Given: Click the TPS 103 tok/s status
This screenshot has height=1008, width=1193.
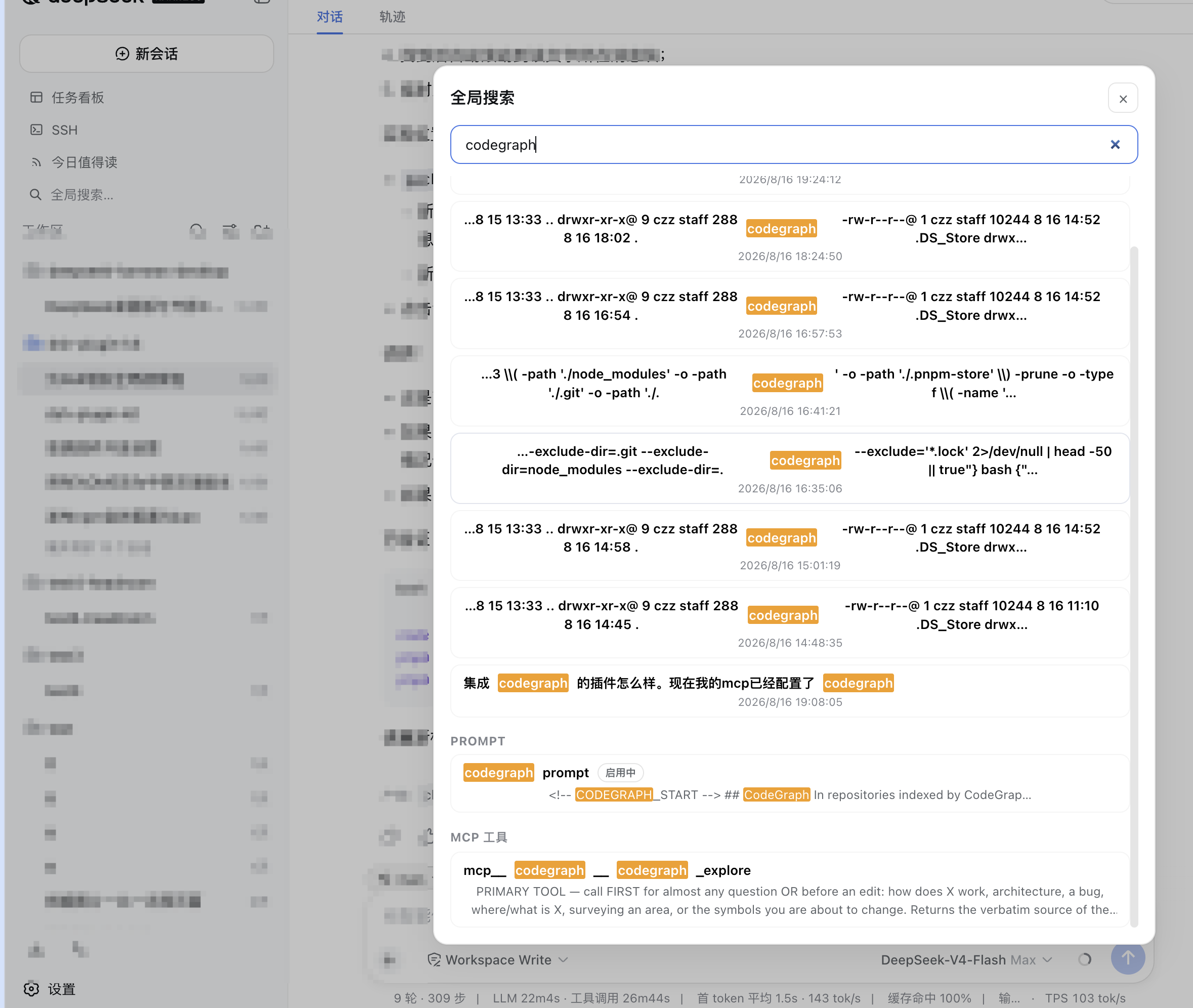Looking at the screenshot, I should tap(1085, 998).
